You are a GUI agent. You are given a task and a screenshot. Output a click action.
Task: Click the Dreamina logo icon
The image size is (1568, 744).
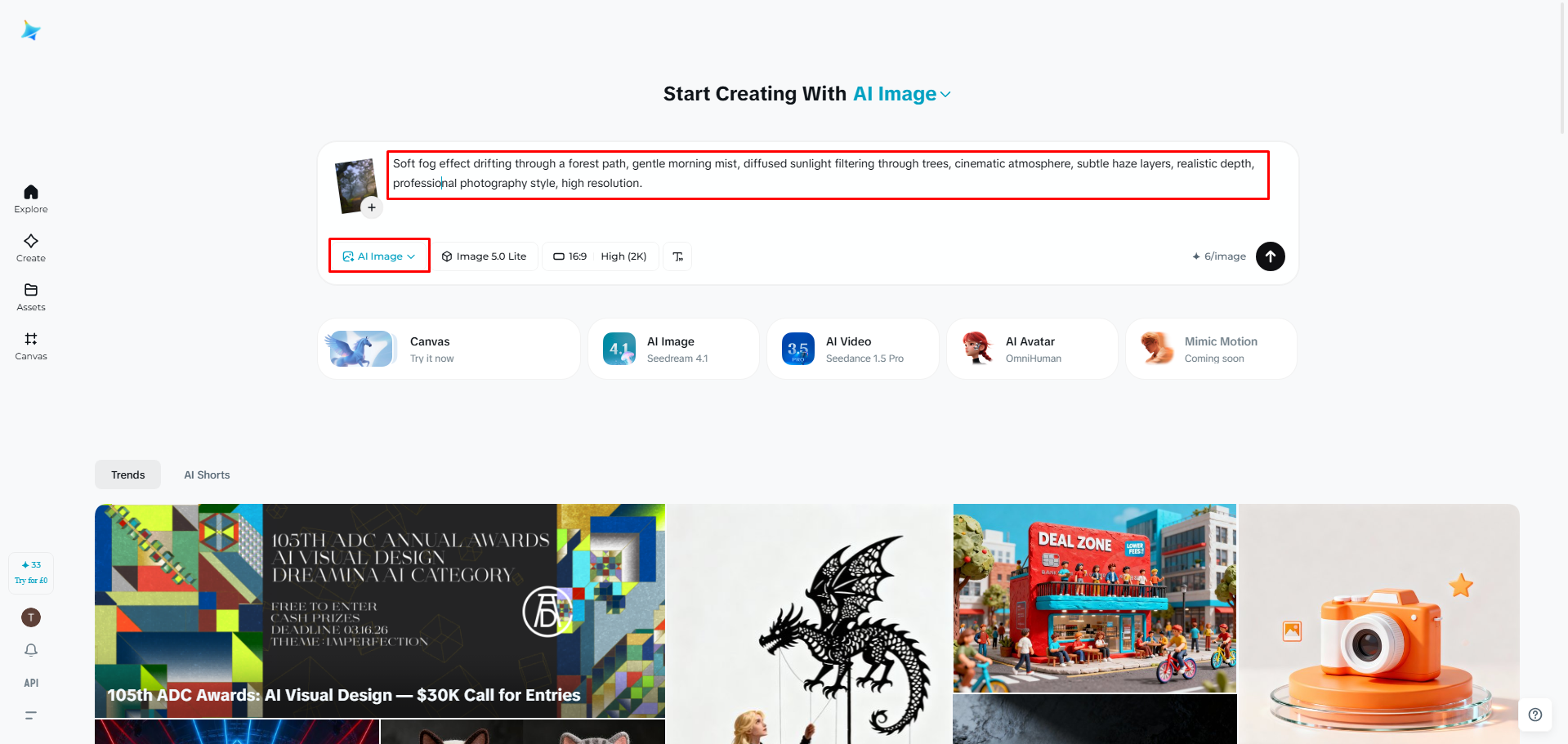31,31
